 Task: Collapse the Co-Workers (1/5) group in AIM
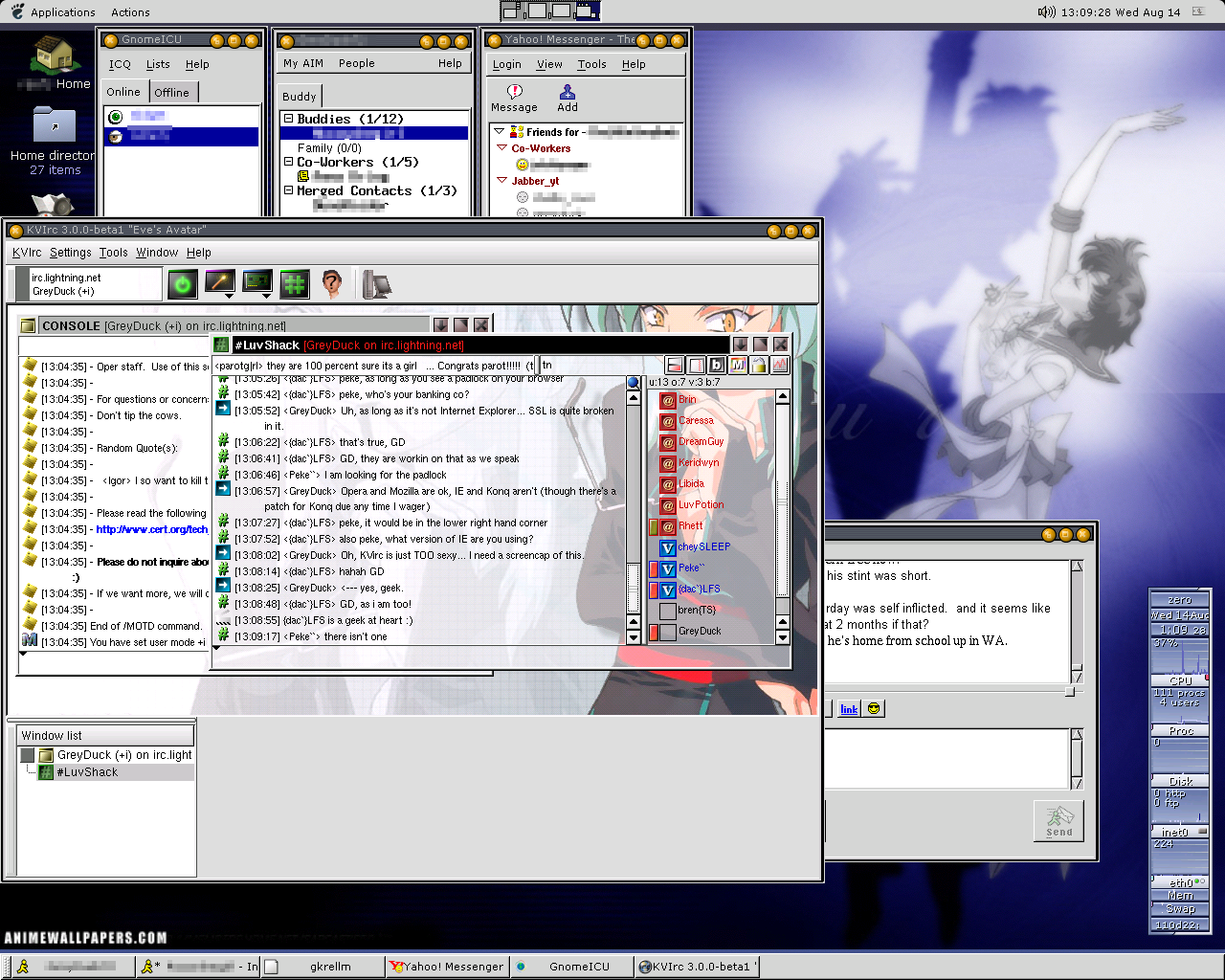pos(288,162)
